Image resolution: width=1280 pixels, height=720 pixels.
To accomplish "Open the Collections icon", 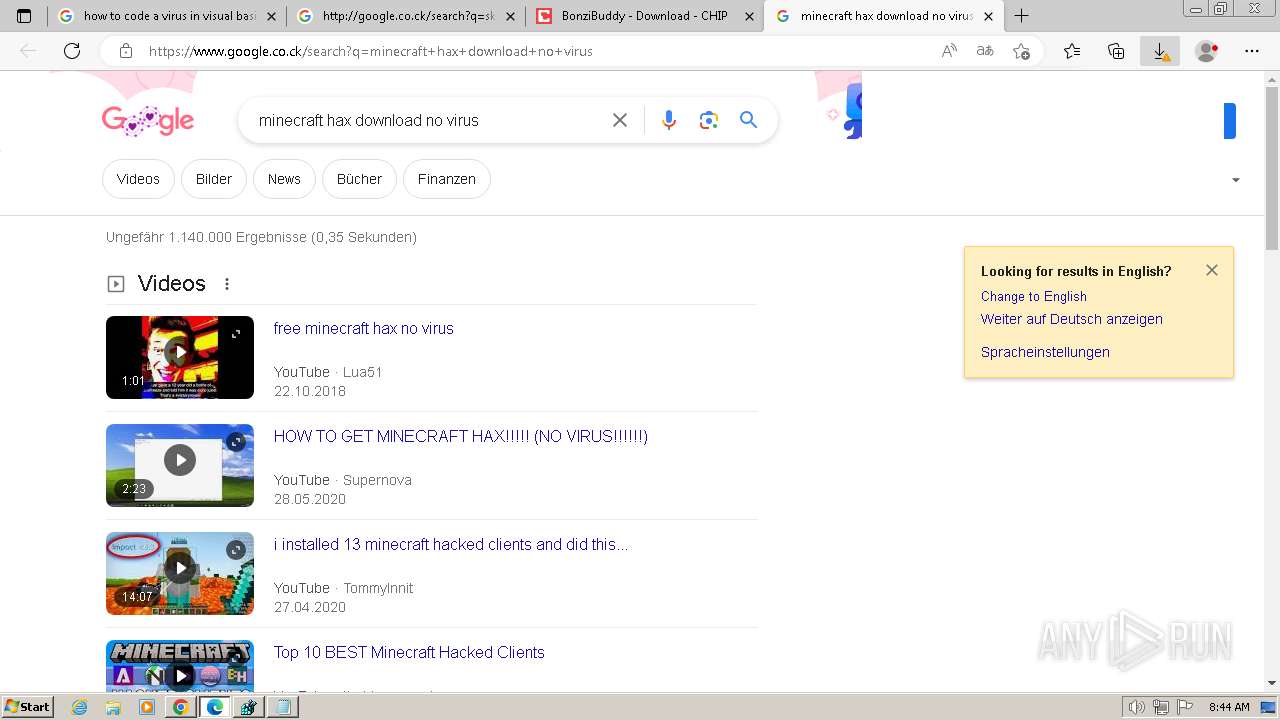I will click(1116, 51).
